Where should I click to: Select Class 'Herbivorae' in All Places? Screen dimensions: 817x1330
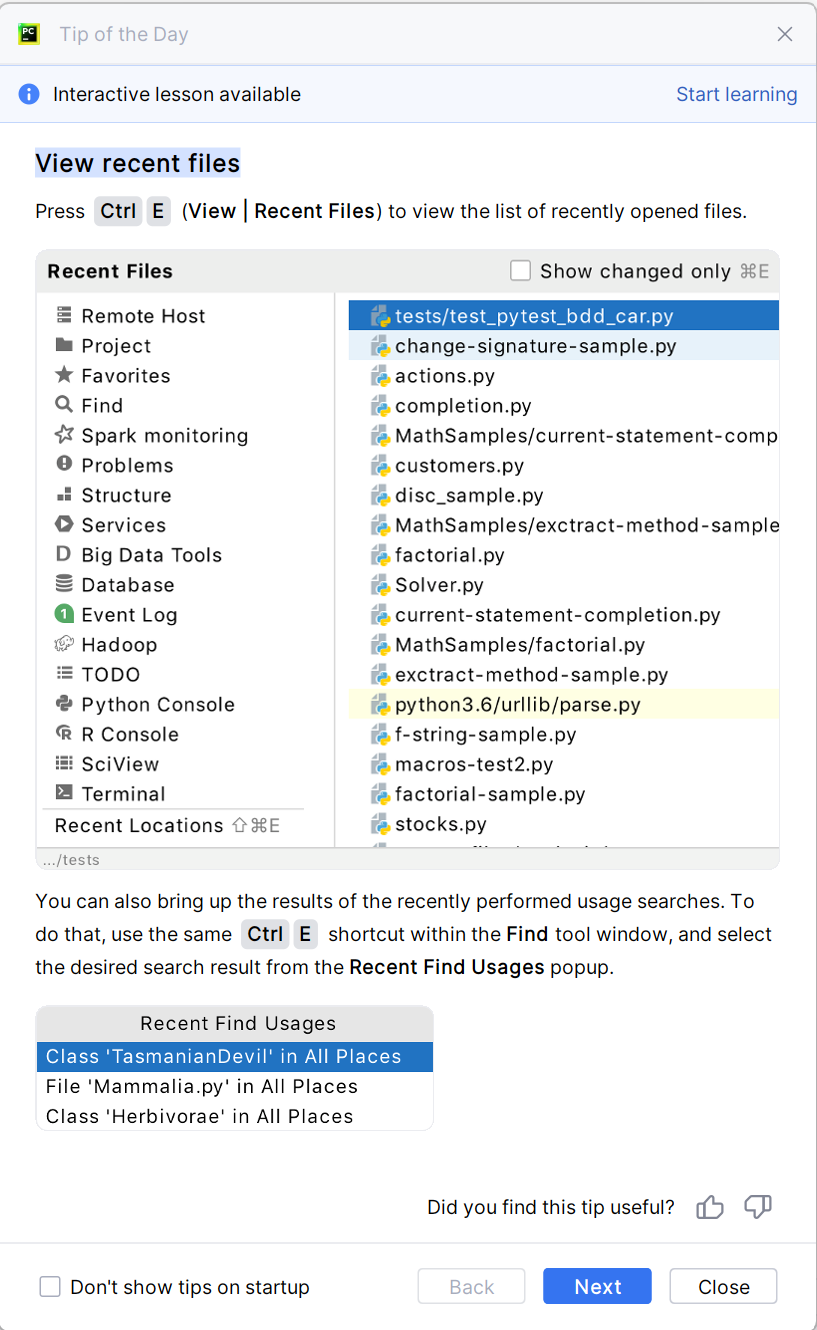tap(200, 1117)
